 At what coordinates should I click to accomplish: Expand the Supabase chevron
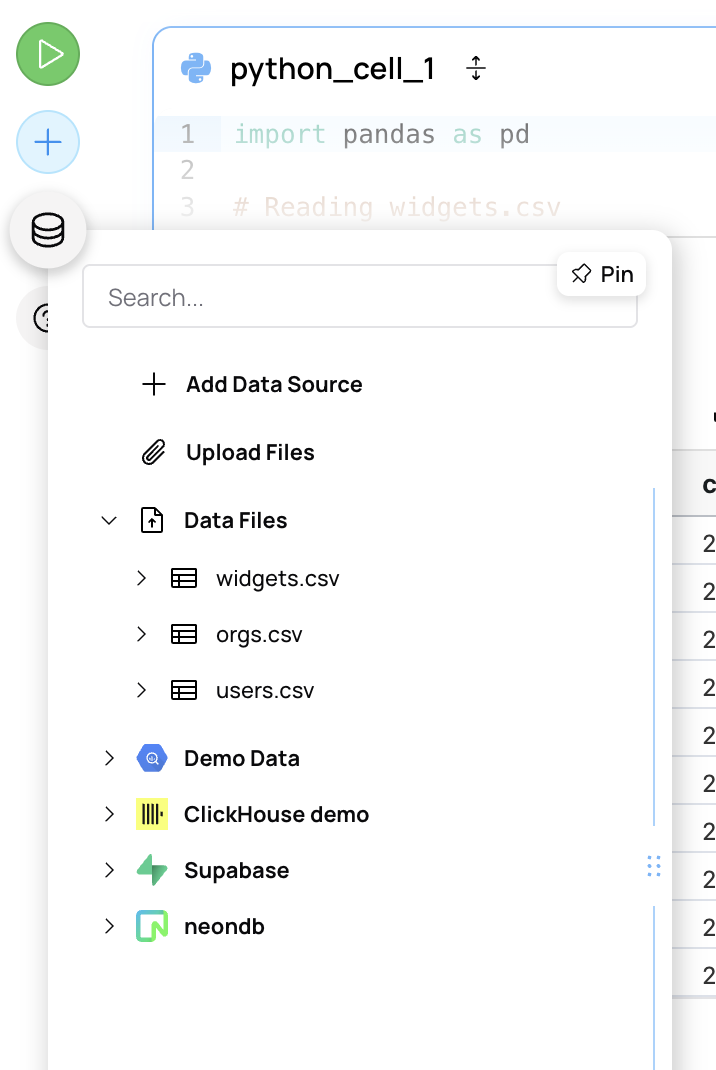109,870
